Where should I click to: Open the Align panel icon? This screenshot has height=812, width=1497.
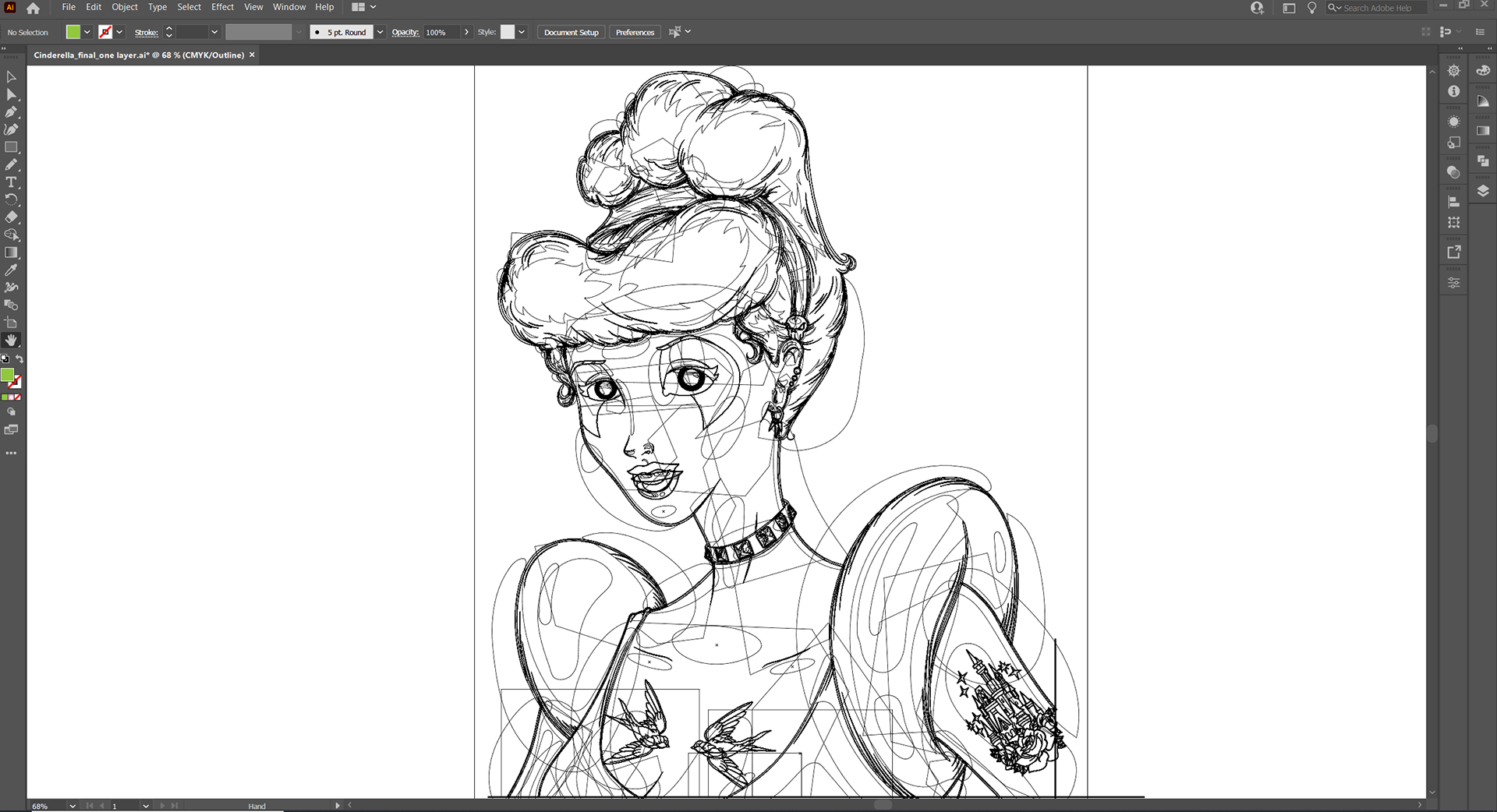(x=1453, y=202)
